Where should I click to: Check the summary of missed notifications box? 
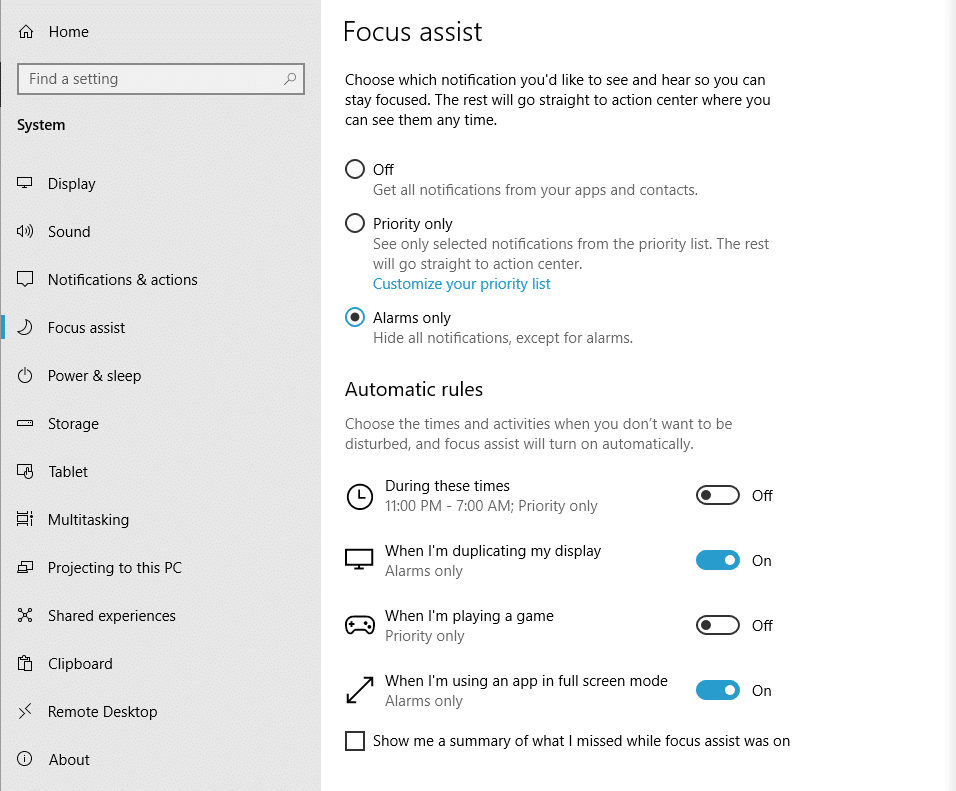[355, 740]
